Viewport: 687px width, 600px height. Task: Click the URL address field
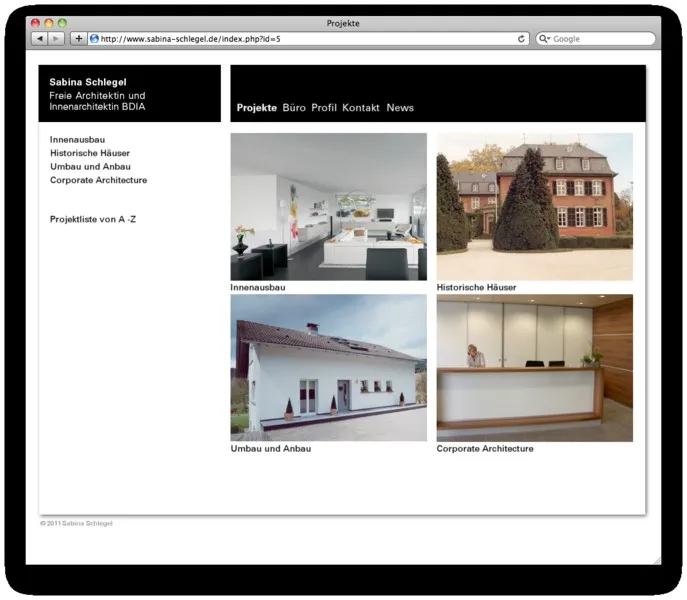pyautogui.click(x=307, y=39)
